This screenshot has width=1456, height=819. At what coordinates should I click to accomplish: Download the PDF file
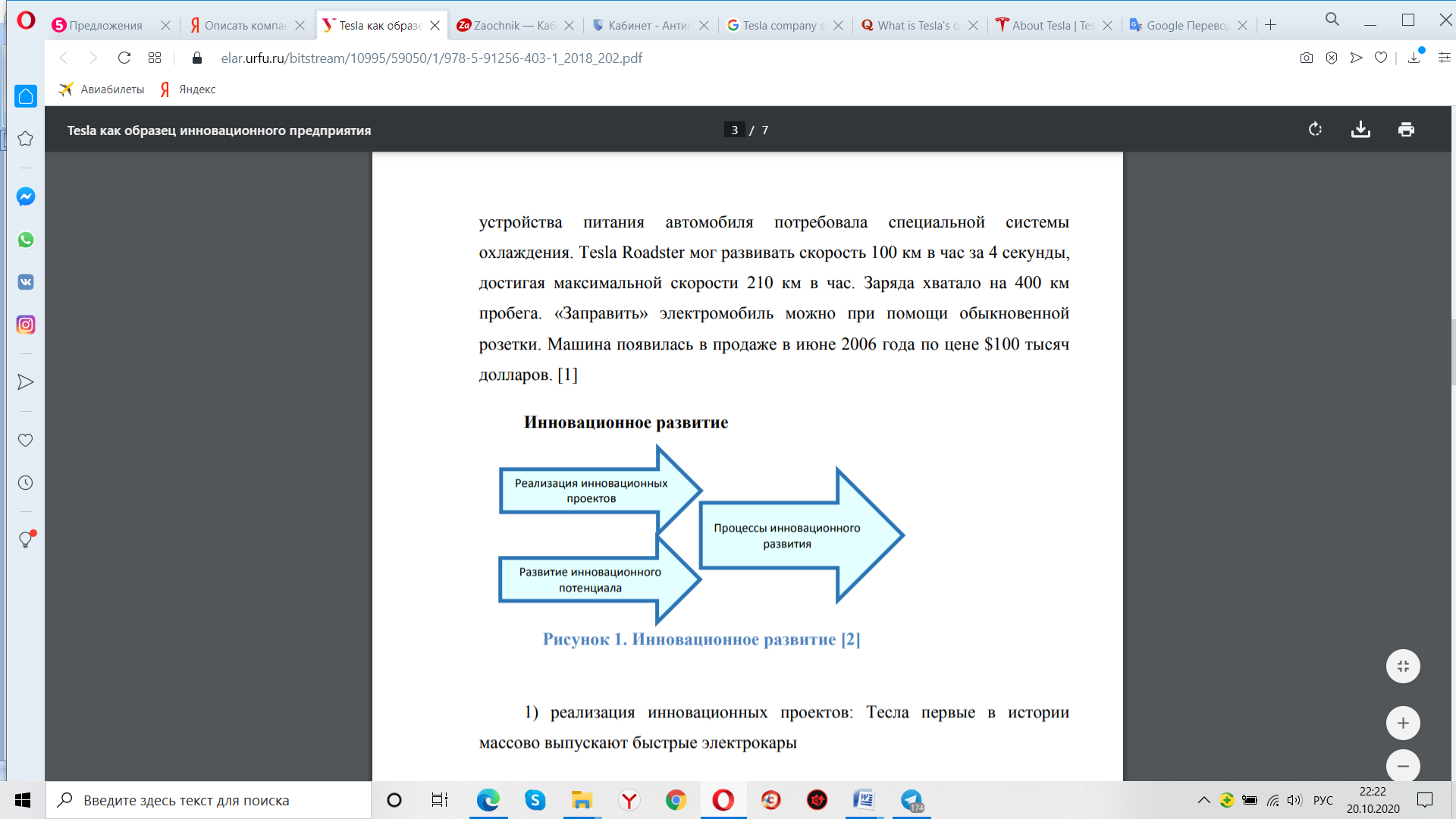pos(1361,130)
